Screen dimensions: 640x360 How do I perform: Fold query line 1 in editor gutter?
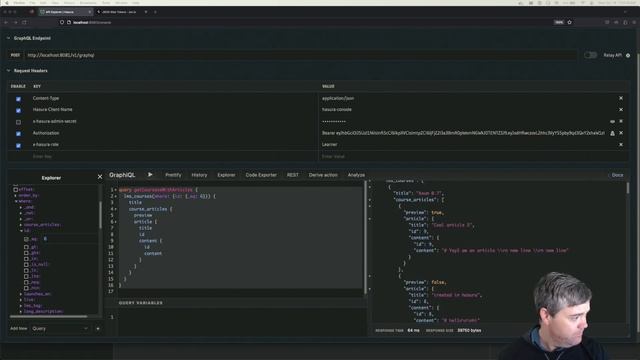click(x=116, y=190)
